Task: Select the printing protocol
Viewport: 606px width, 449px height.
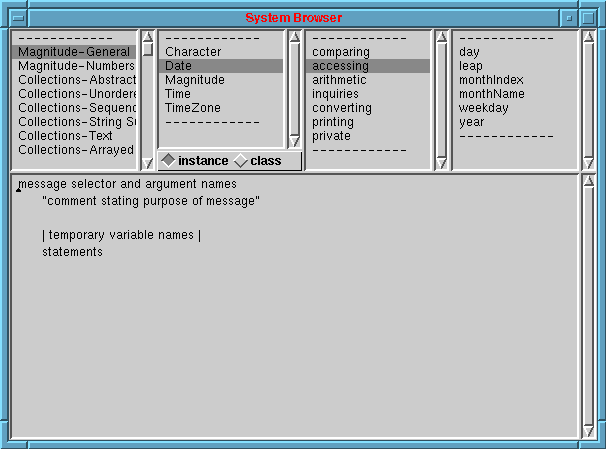Action: tap(368, 122)
